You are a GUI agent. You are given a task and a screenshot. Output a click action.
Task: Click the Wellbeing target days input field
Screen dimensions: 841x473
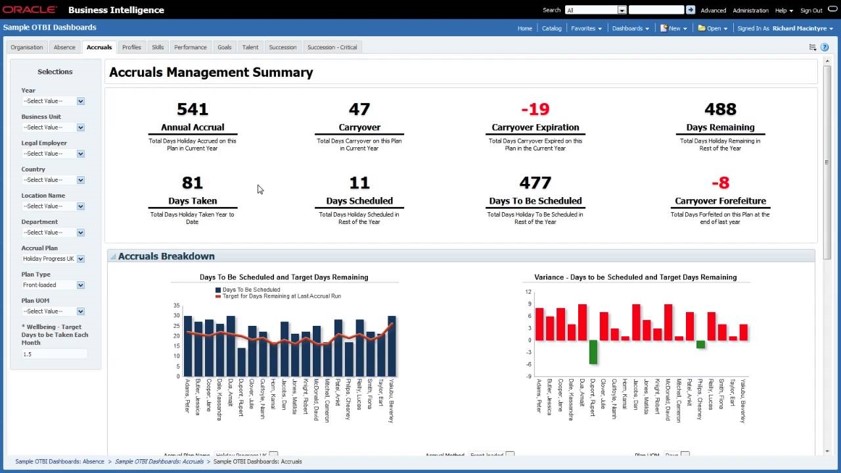[54, 354]
